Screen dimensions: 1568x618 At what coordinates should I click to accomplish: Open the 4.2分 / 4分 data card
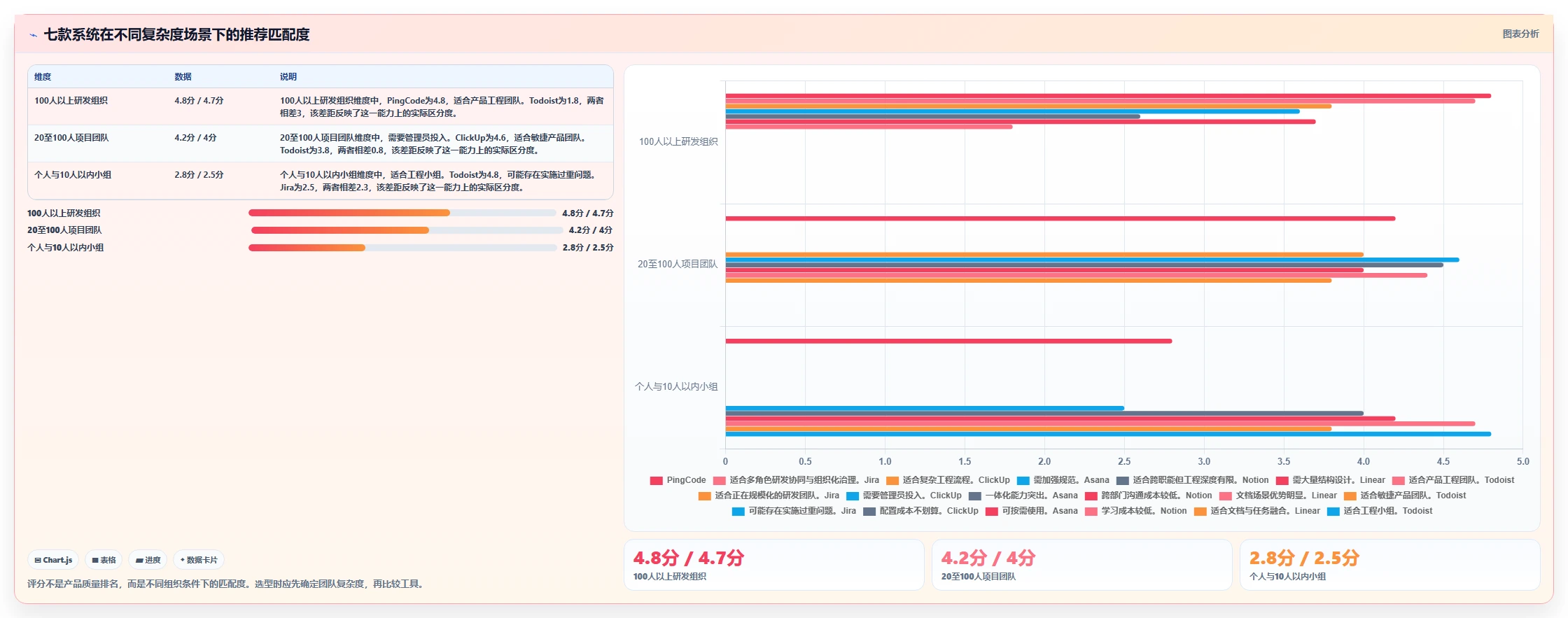1081,565
